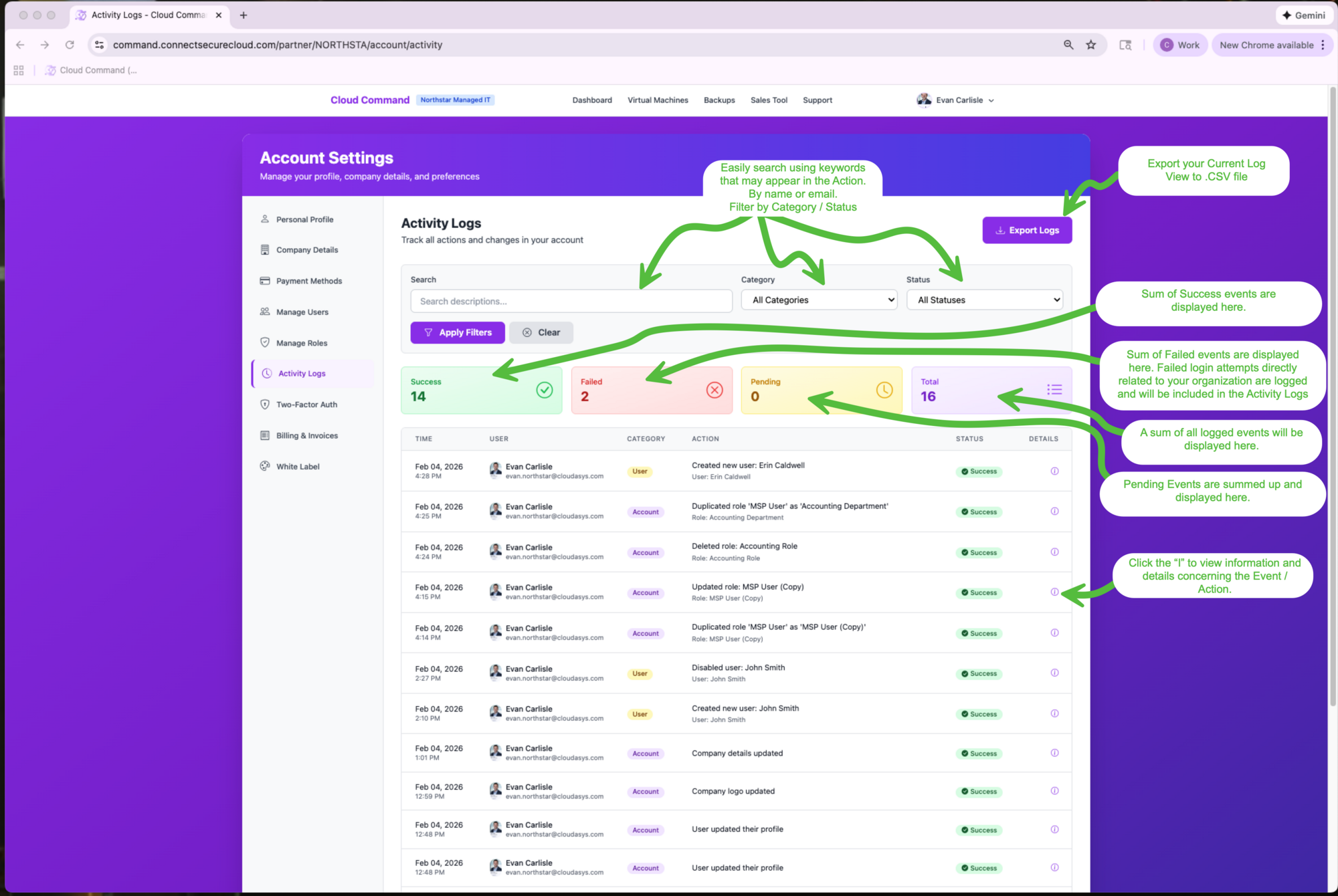
Task: Select Activity Logs in the sidebar
Action: tap(301, 373)
